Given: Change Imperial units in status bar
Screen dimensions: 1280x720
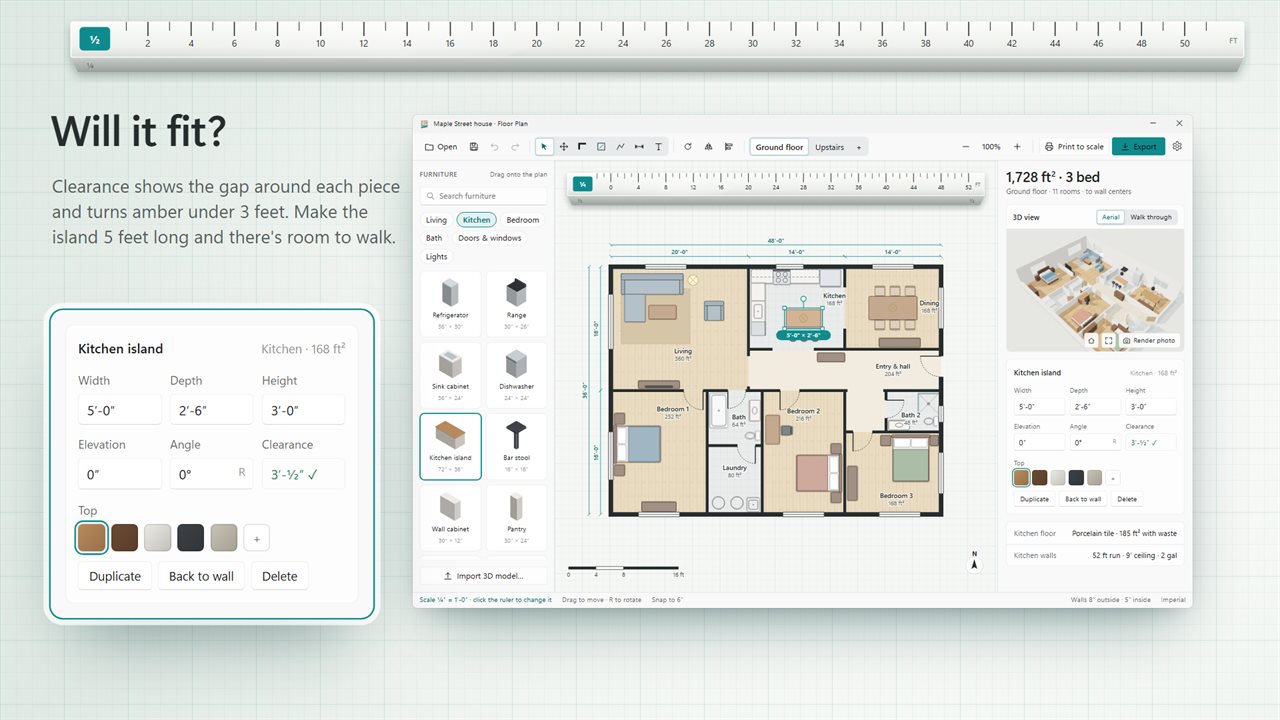Looking at the screenshot, I should [x=1173, y=600].
